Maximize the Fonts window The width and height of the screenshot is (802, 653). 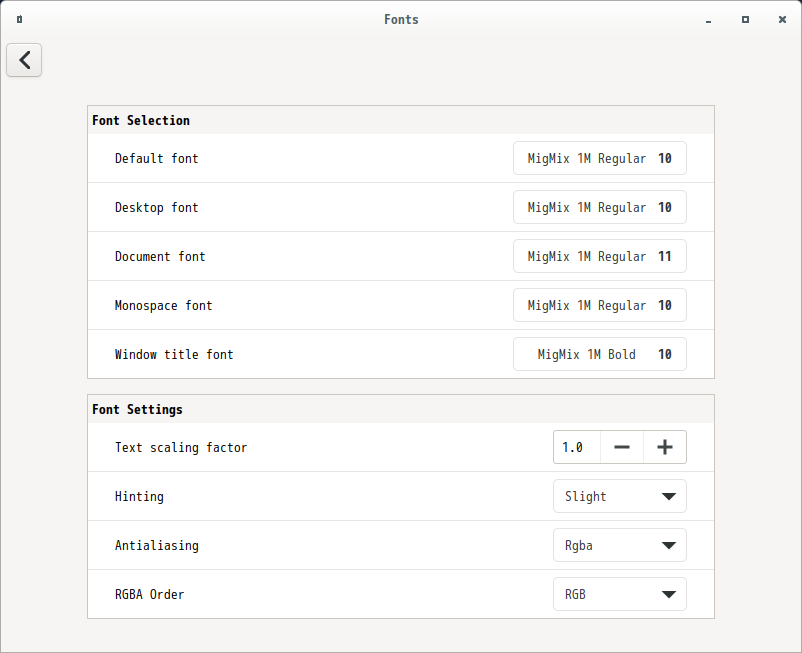point(745,19)
